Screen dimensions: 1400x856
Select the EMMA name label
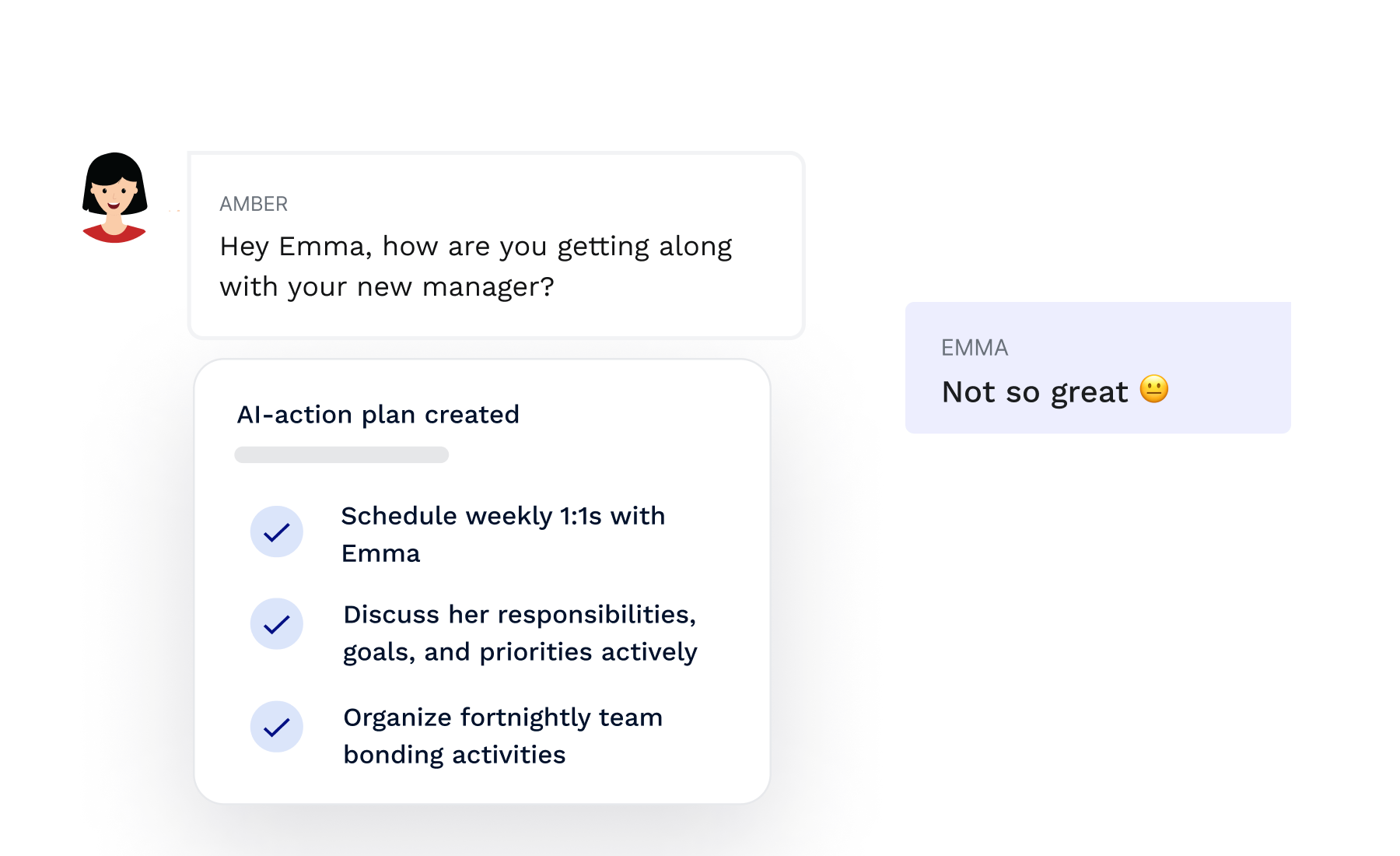[x=975, y=348]
